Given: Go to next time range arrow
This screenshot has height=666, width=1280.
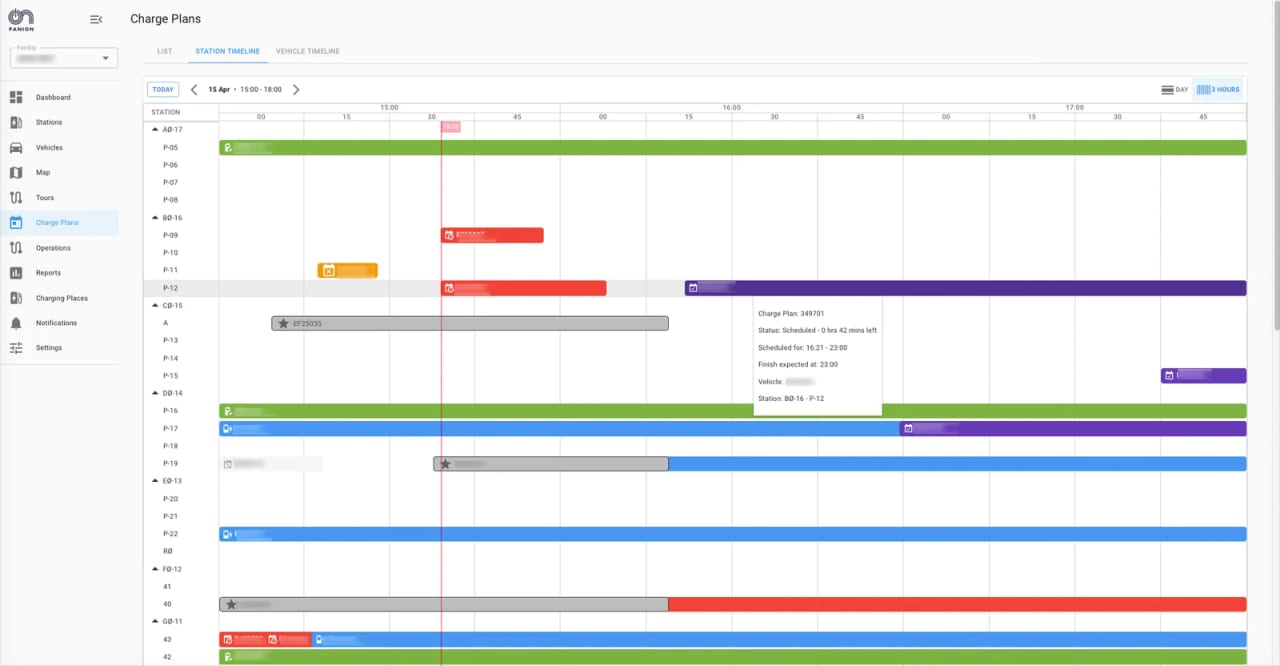Looking at the screenshot, I should pyautogui.click(x=296, y=89).
